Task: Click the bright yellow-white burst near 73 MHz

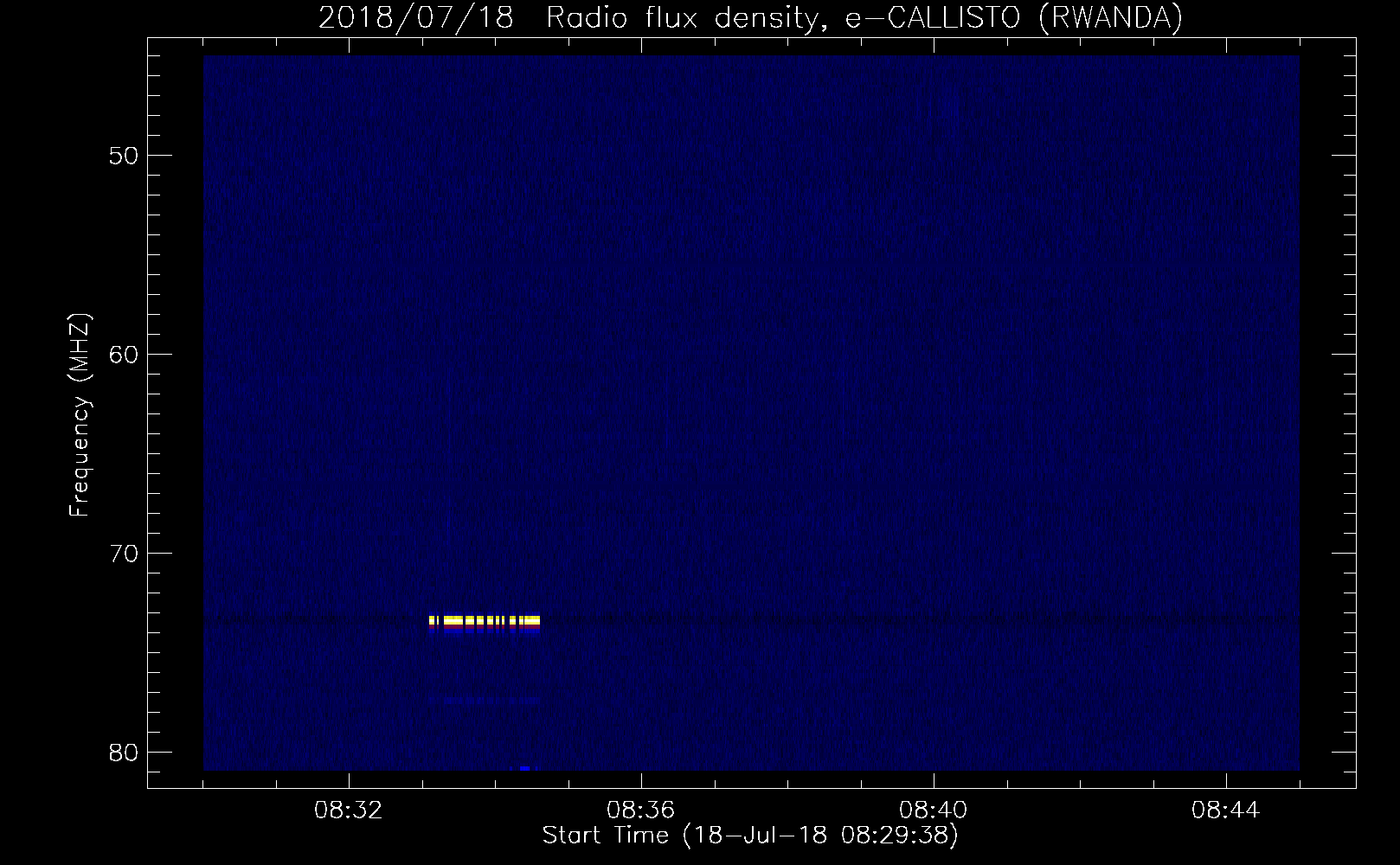Action: (x=485, y=620)
